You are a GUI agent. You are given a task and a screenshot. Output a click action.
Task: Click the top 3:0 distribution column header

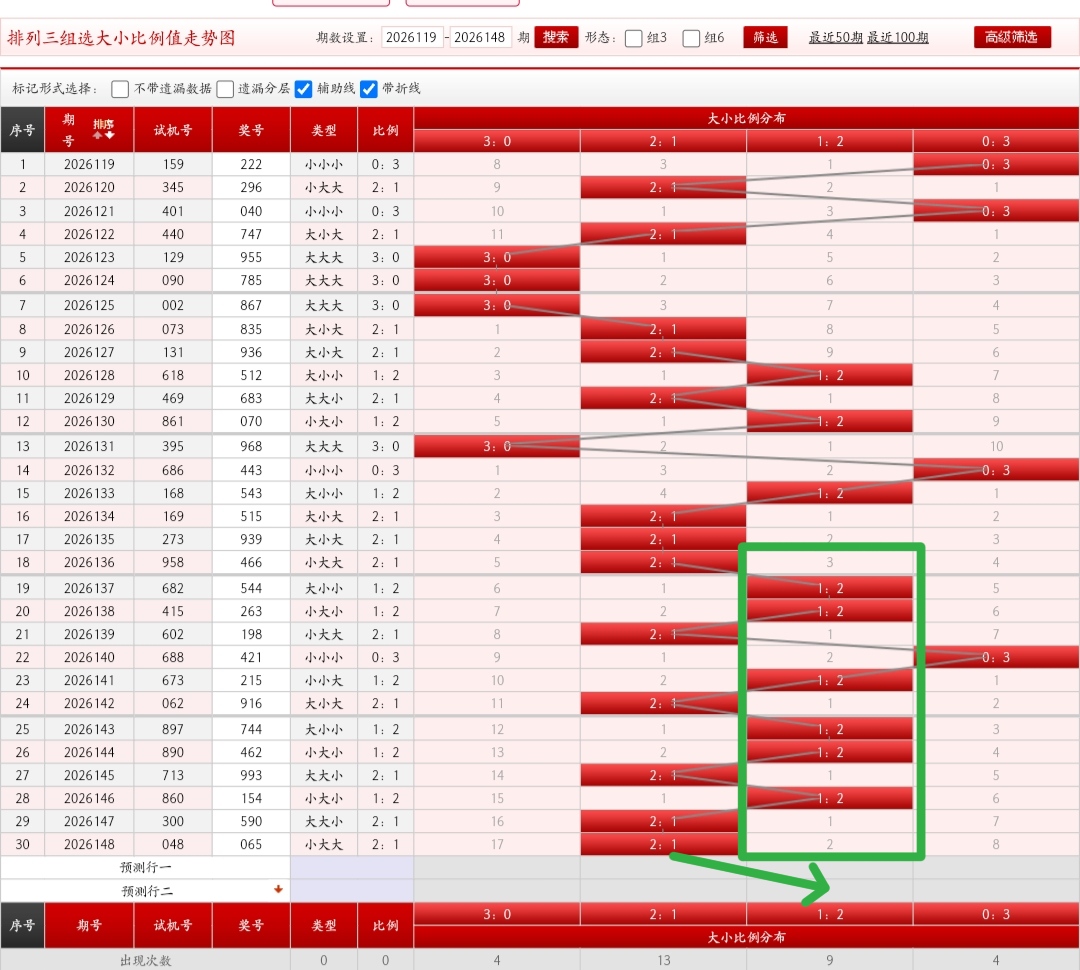coord(497,141)
